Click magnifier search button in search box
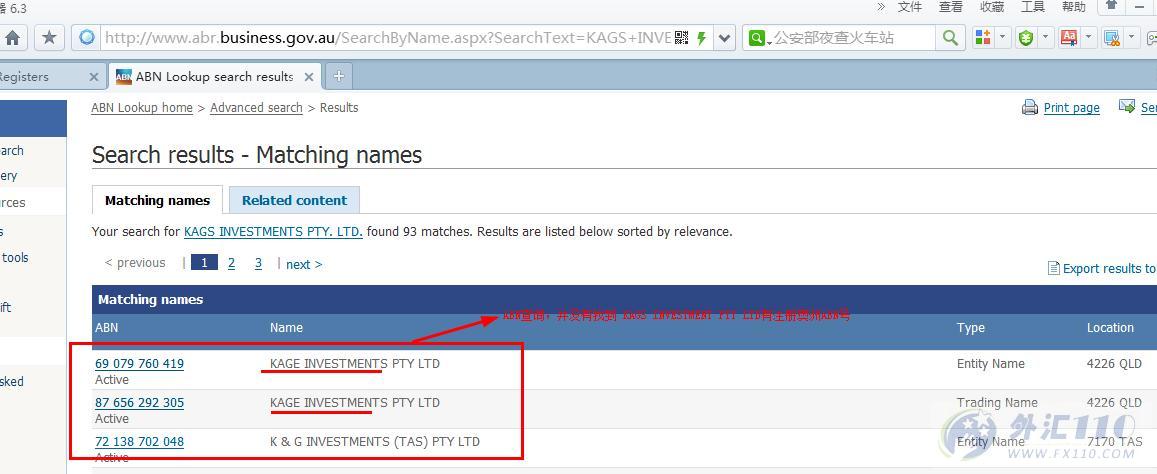Image resolution: width=1157 pixels, height=474 pixels. (x=951, y=37)
